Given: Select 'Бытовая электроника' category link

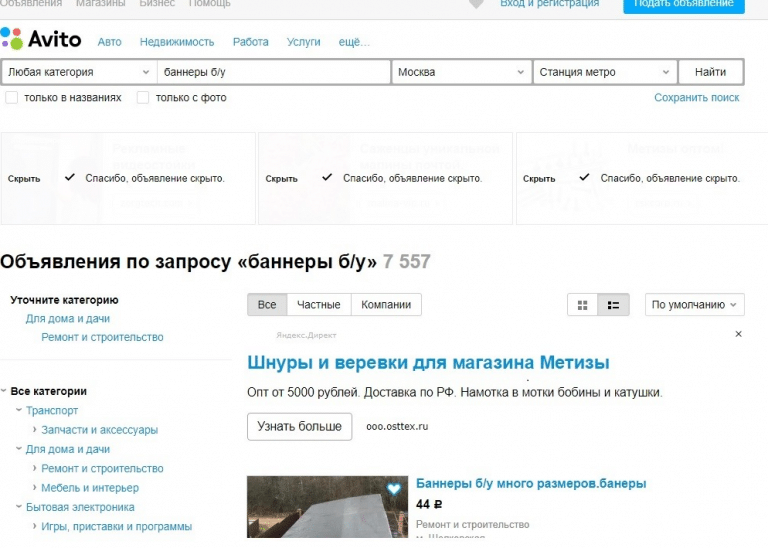Looking at the screenshot, I should pos(80,507).
